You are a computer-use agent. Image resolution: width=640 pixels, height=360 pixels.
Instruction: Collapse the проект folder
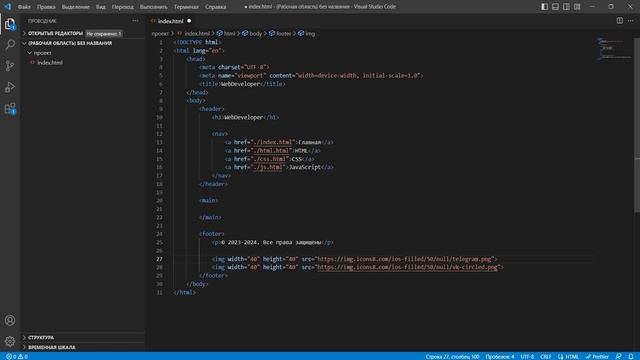(42, 53)
